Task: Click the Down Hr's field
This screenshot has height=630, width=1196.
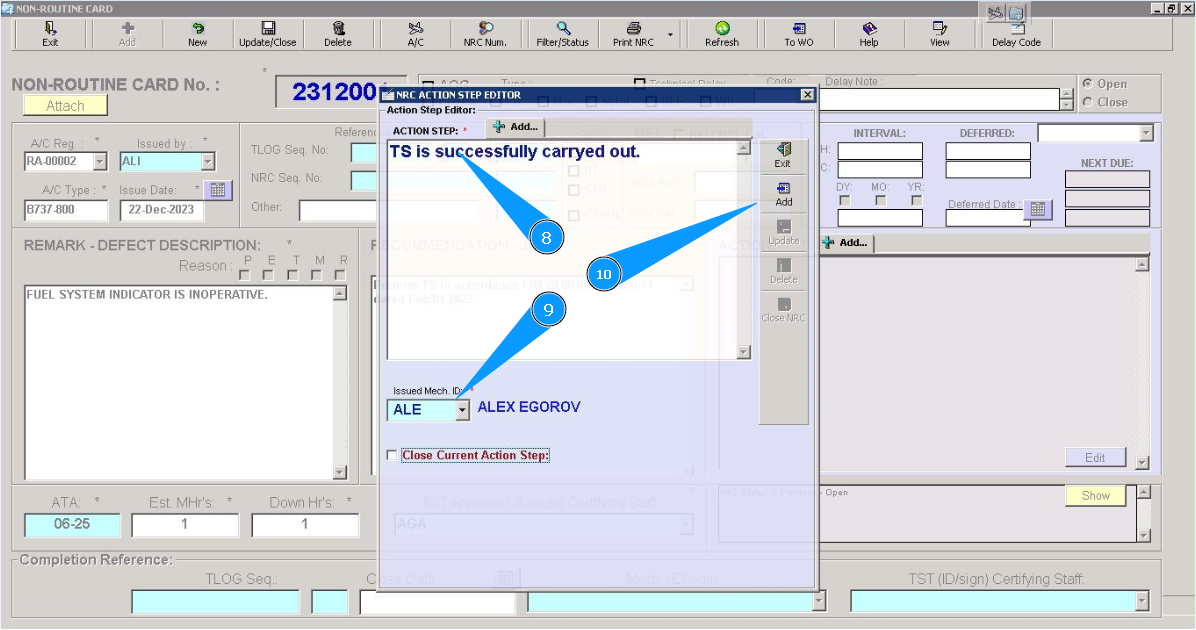Action: click(305, 525)
